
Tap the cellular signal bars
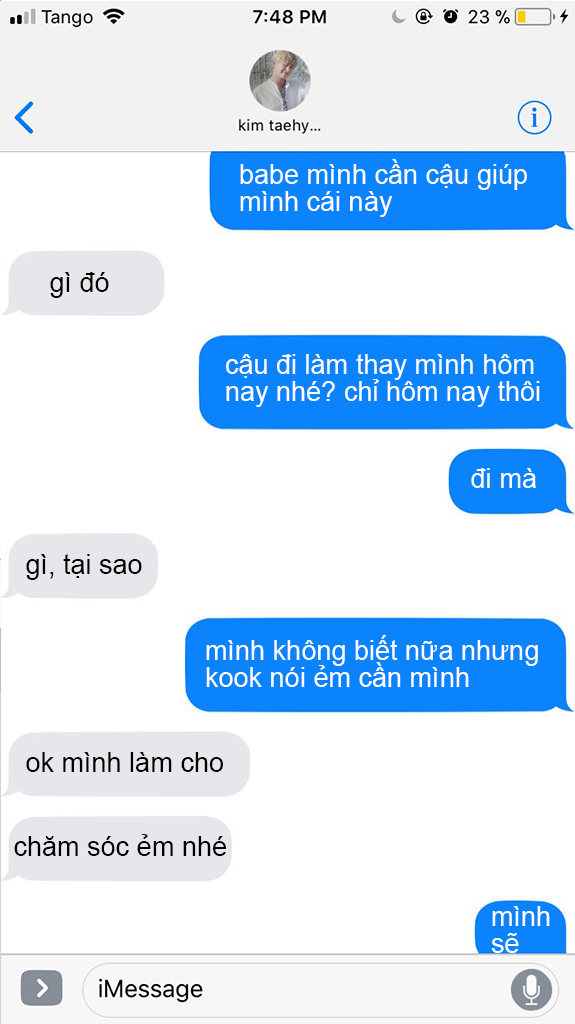(23, 18)
